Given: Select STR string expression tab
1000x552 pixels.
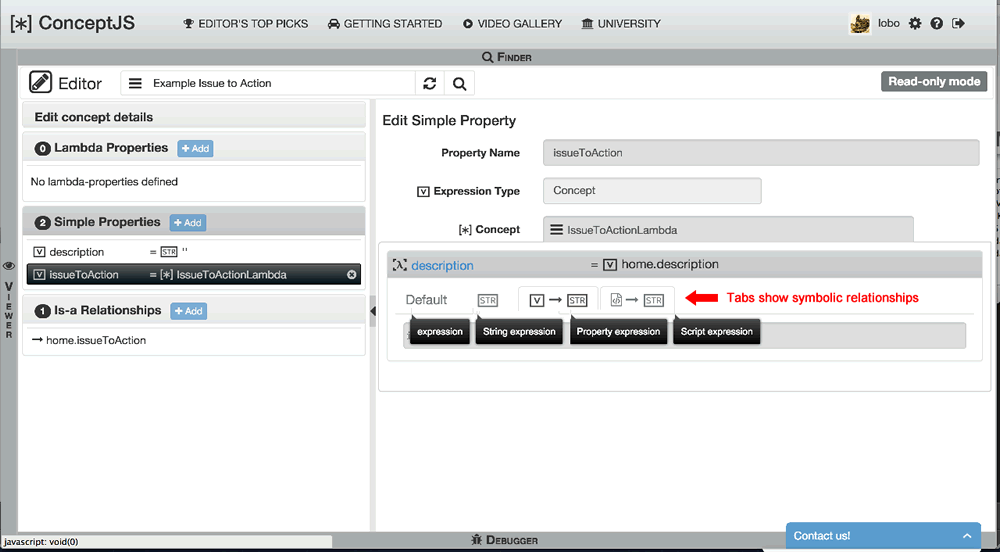Looking at the screenshot, I should tap(488, 300).
